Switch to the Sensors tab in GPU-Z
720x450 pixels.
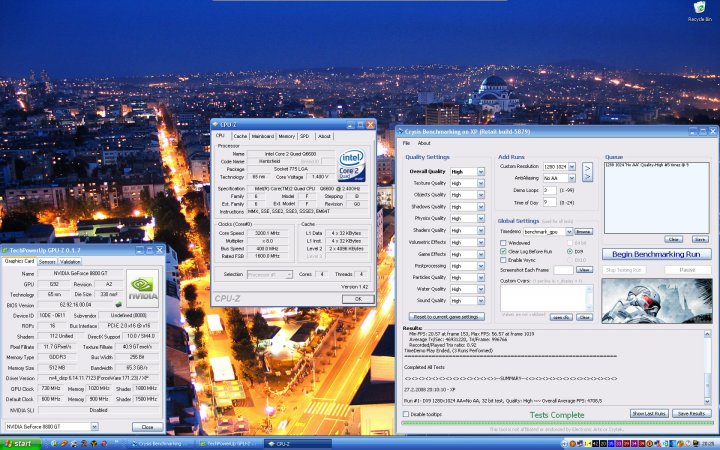[x=47, y=262]
